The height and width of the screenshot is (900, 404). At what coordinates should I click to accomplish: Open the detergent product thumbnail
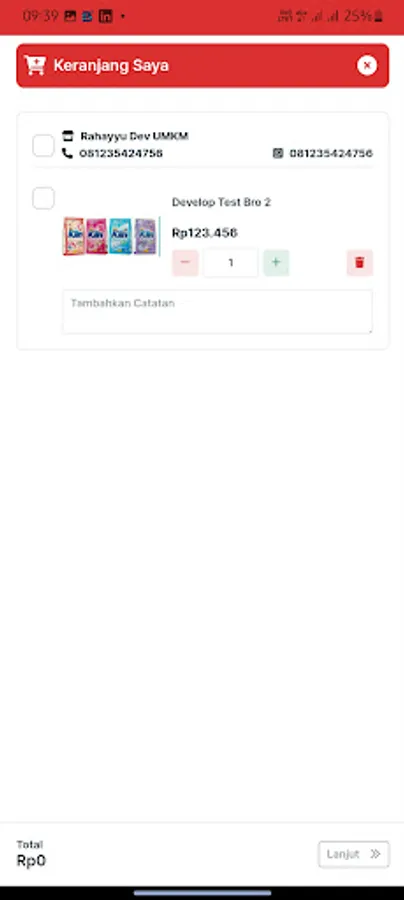click(x=111, y=236)
